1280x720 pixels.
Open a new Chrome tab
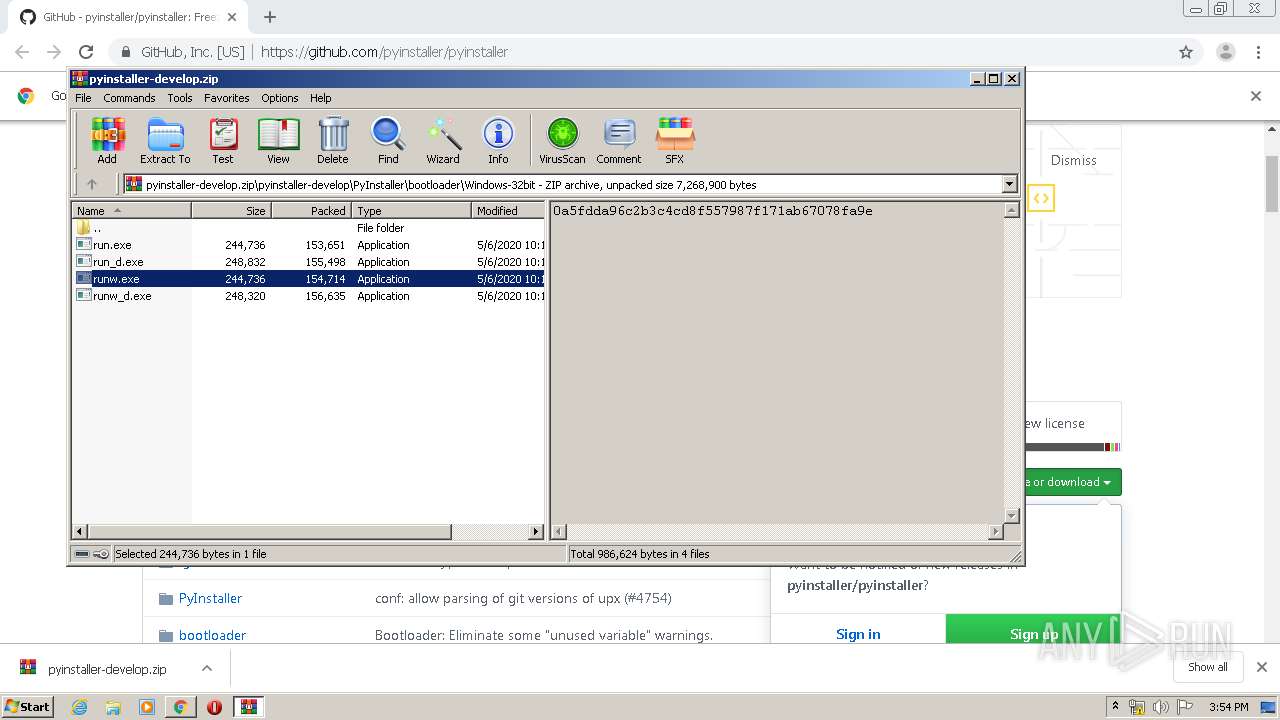click(270, 17)
